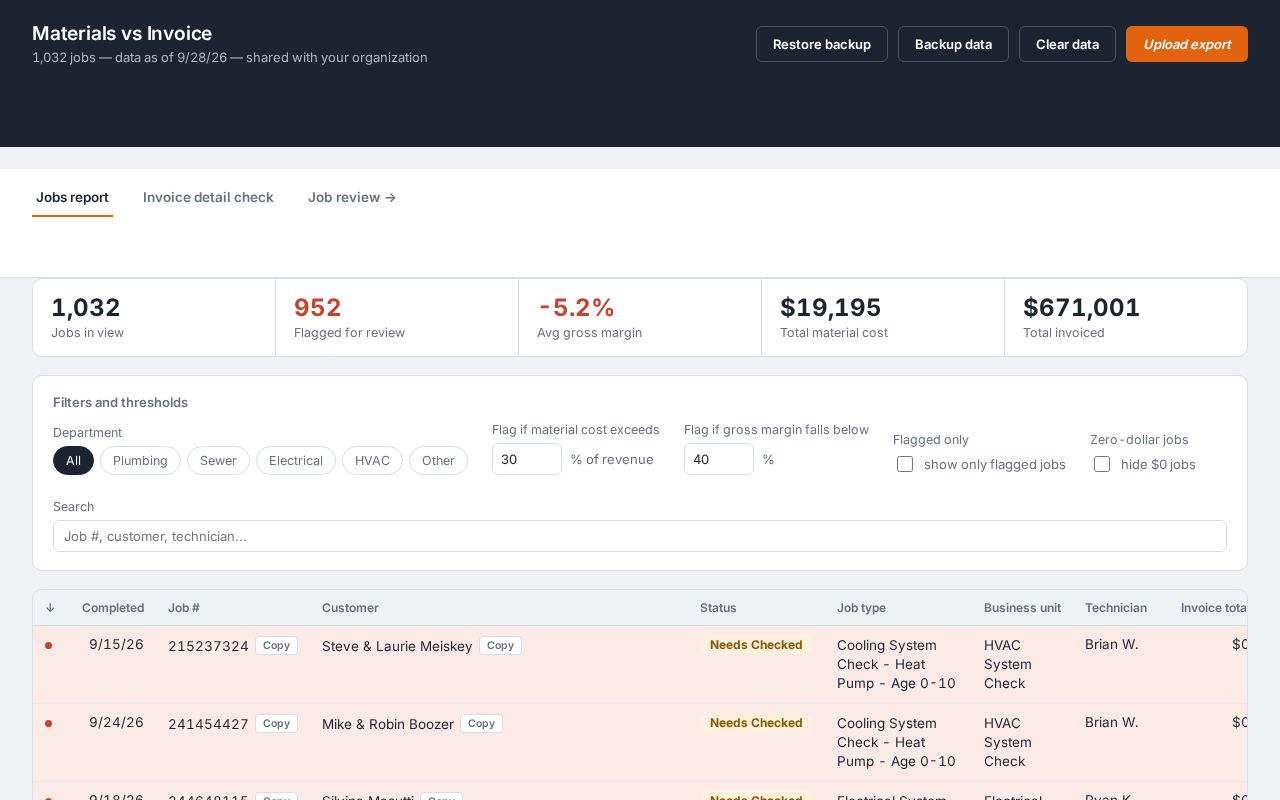The width and height of the screenshot is (1280, 800).
Task: Click the Restore backup button
Action: [822, 44]
